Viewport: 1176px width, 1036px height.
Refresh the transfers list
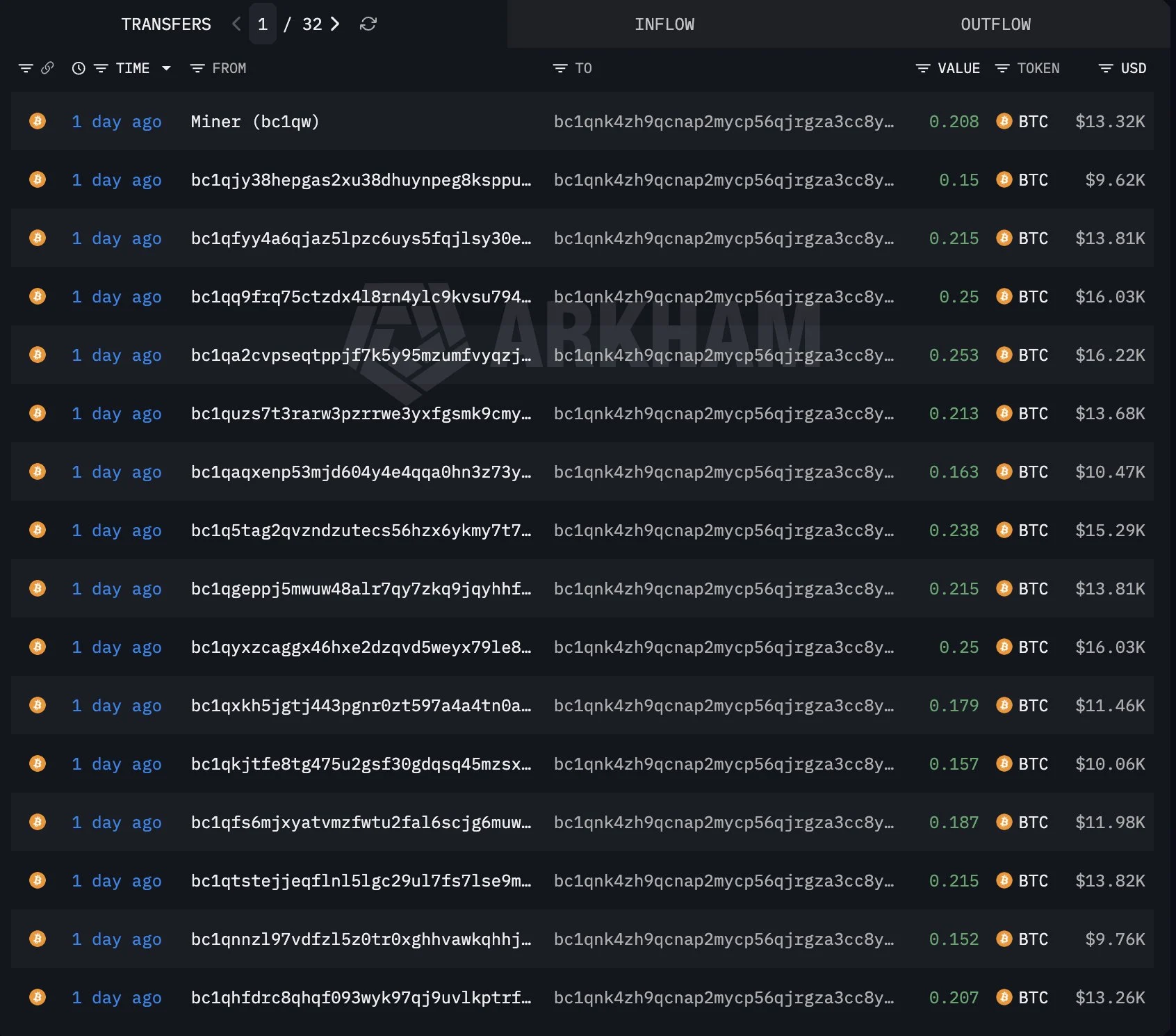[368, 24]
